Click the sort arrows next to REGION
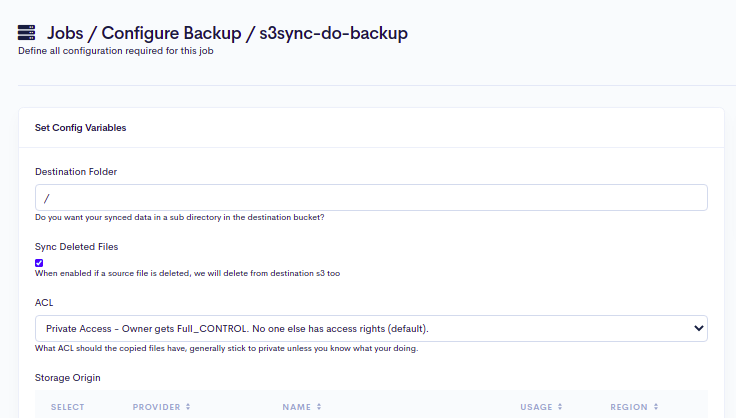Viewport: 736px width, 418px height. tap(656, 407)
